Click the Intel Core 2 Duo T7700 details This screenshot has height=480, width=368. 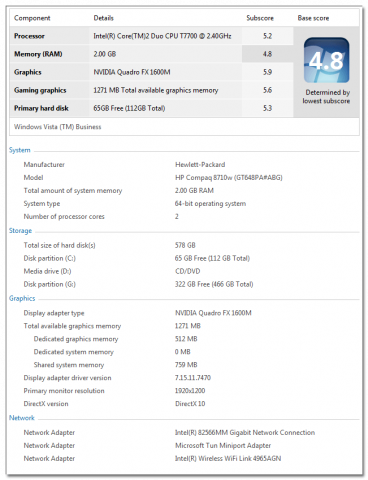(162, 36)
